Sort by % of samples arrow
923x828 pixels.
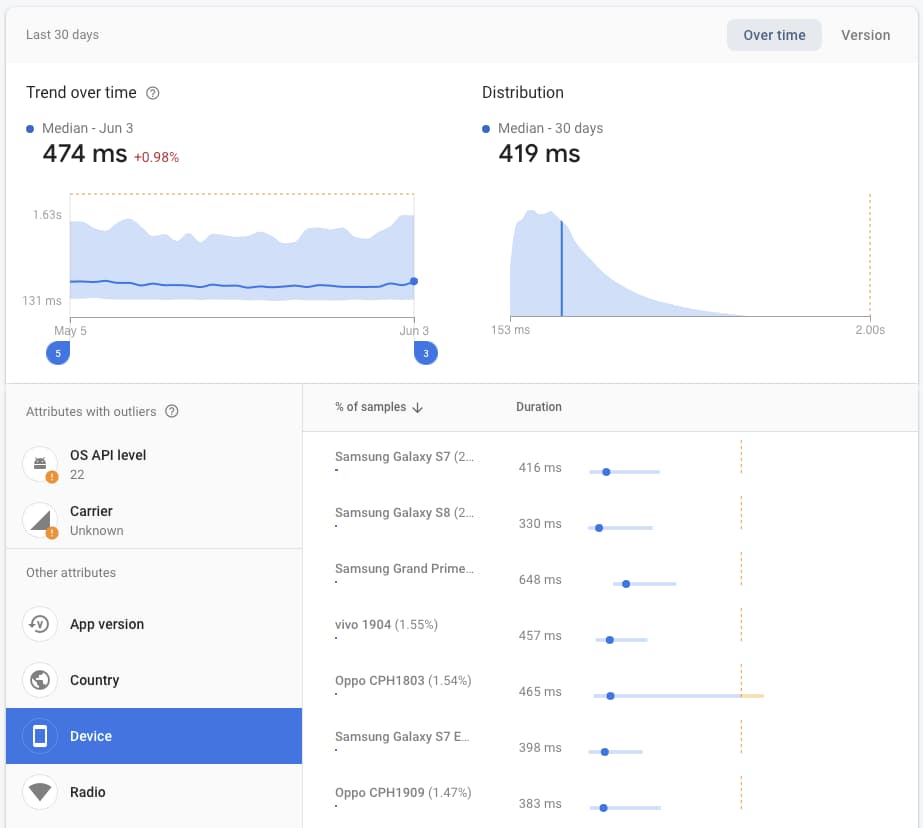click(417, 407)
